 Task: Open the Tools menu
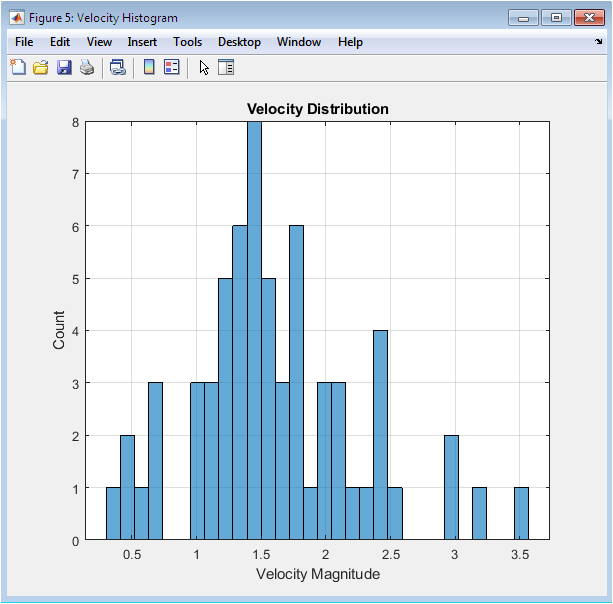point(187,42)
